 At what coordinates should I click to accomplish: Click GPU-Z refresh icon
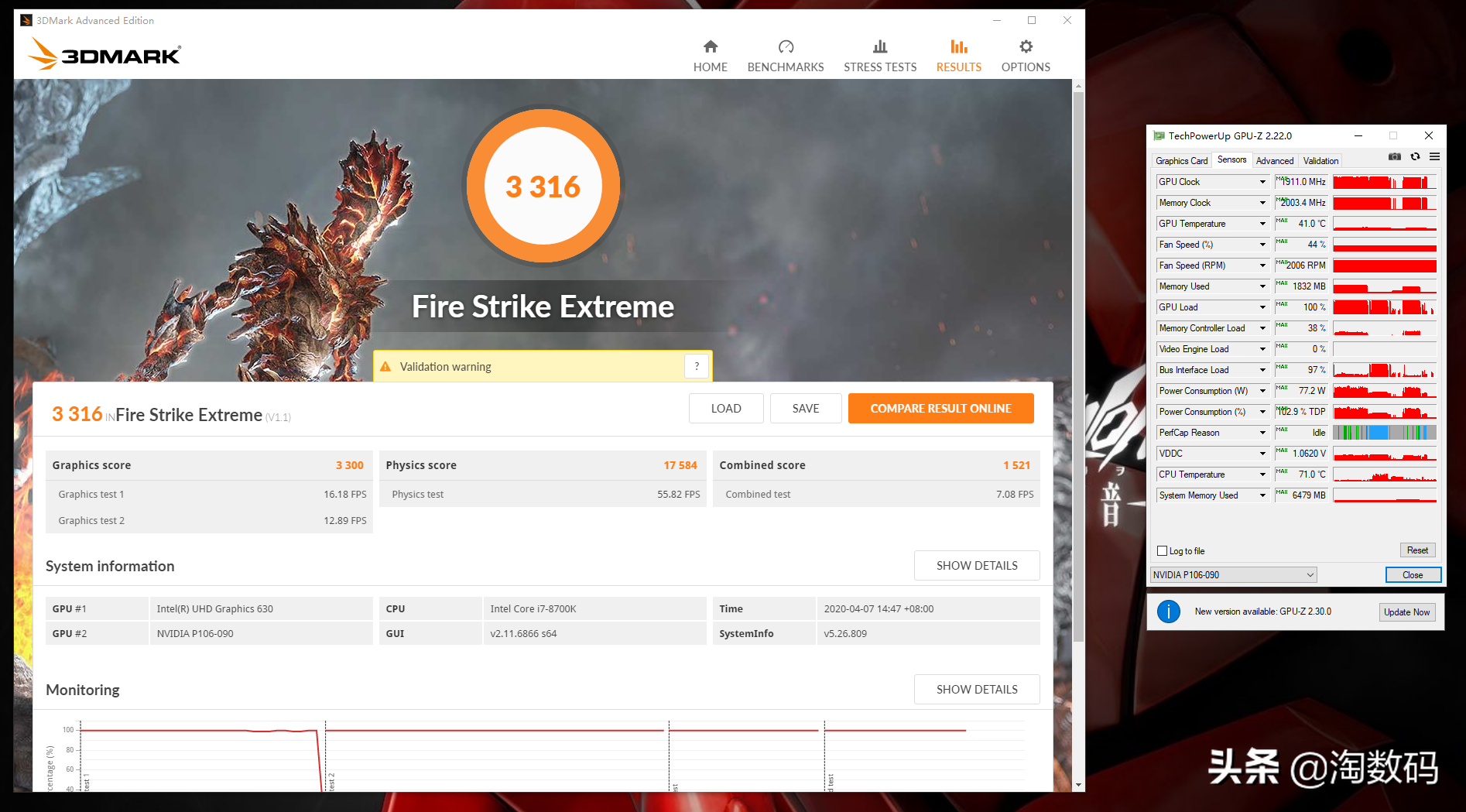click(1415, 157)
